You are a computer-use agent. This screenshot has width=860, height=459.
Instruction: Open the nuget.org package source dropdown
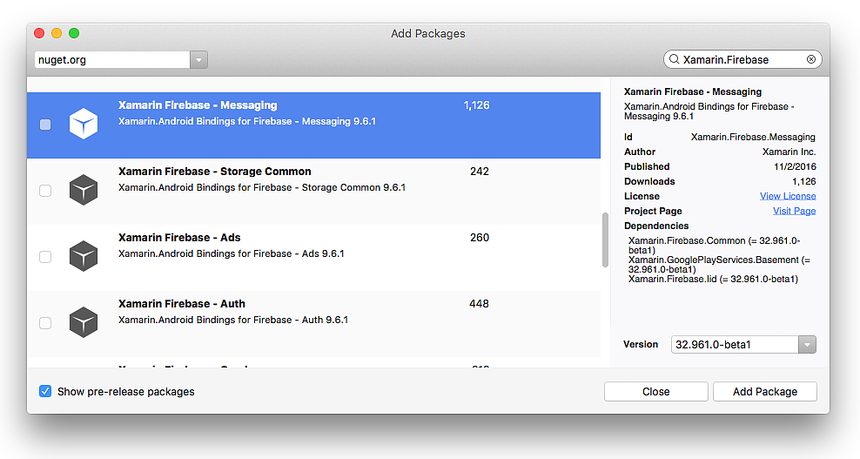coord(199,60)
